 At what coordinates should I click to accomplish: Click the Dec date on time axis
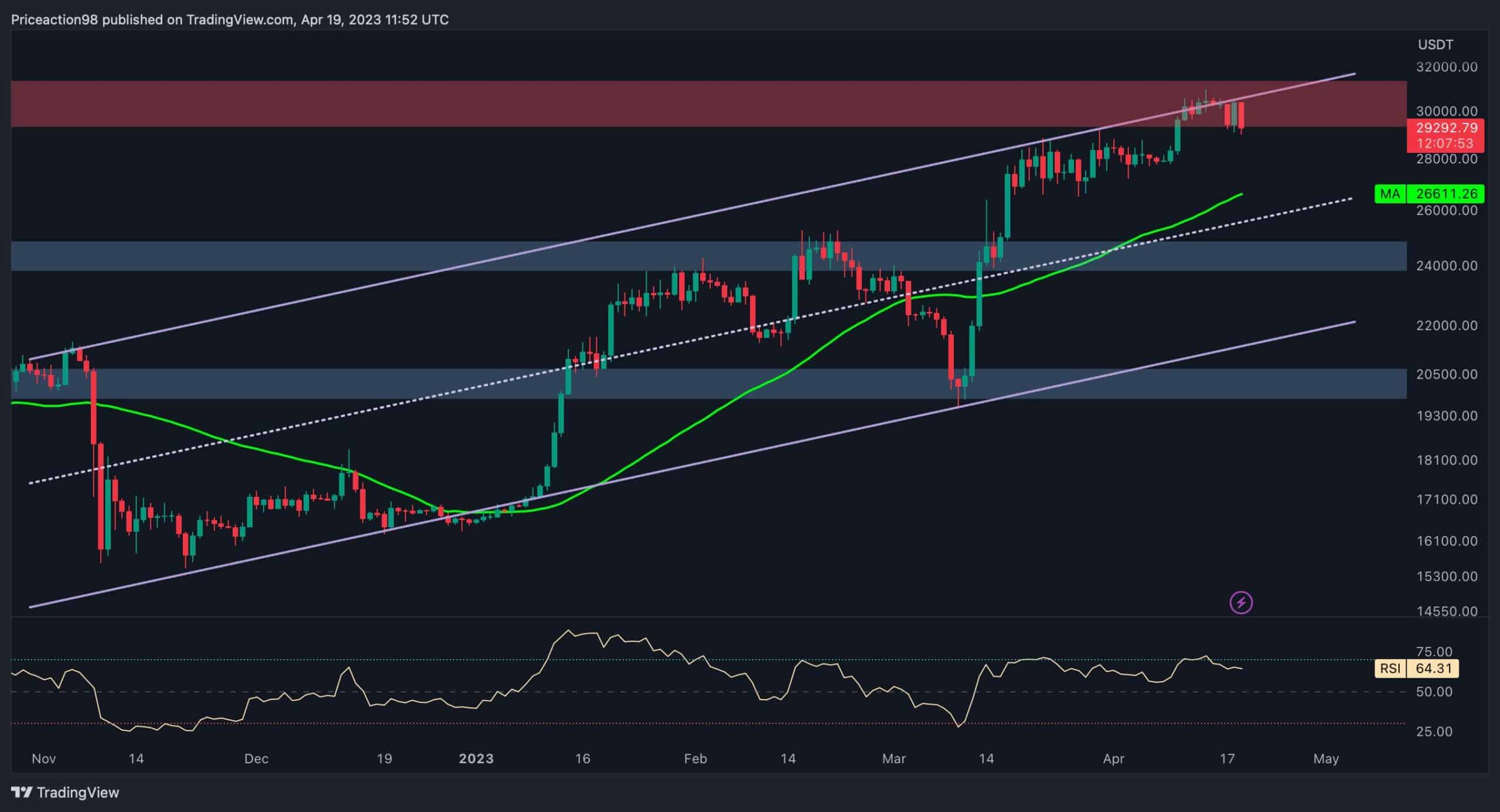pos(256,759)
